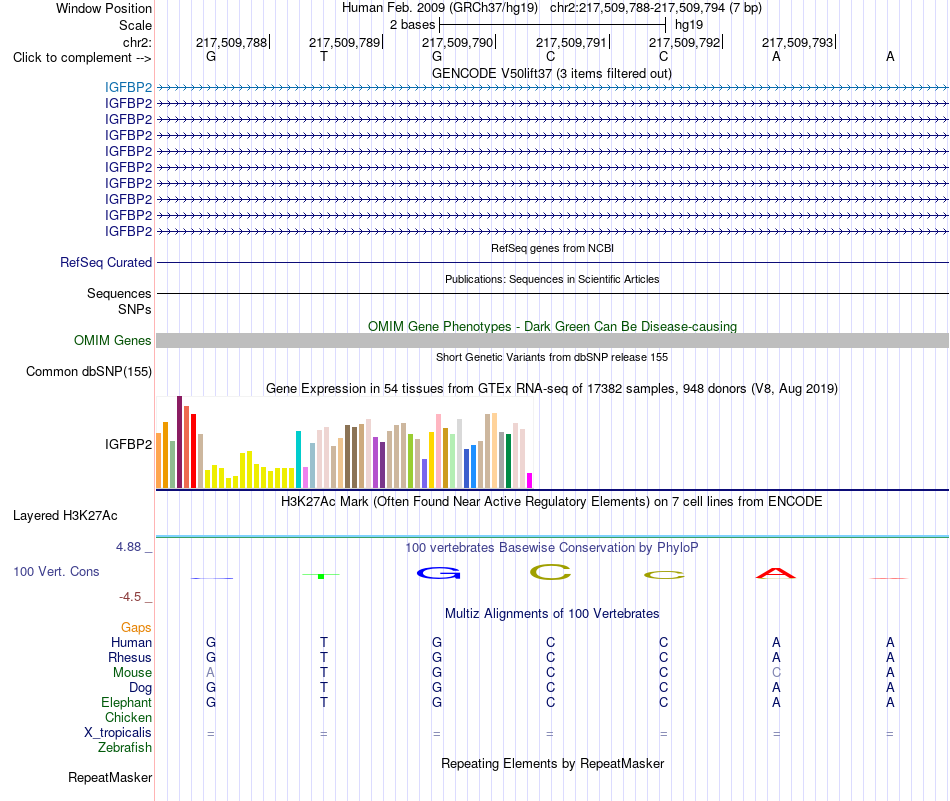
Task: Click the 100 Vert. Cons label
Action: click(x=56, y=571)
